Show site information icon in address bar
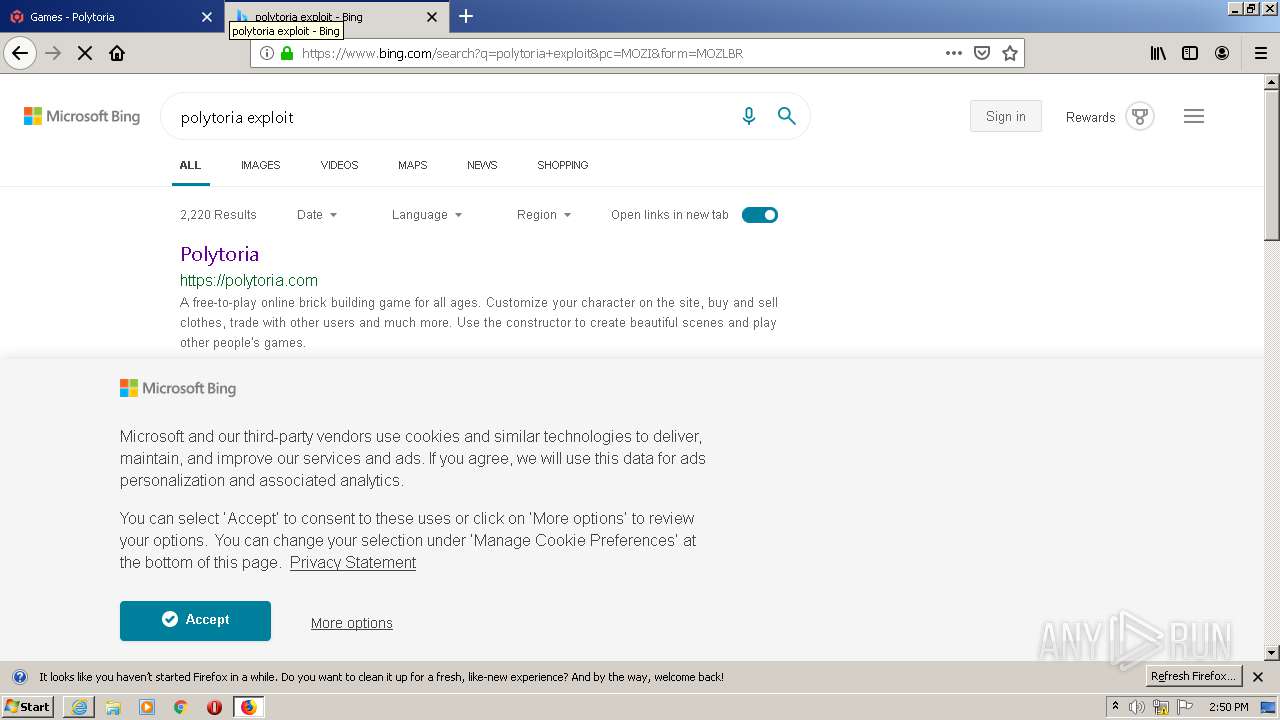Screen dimensions: 1280x720 point(266,53)
